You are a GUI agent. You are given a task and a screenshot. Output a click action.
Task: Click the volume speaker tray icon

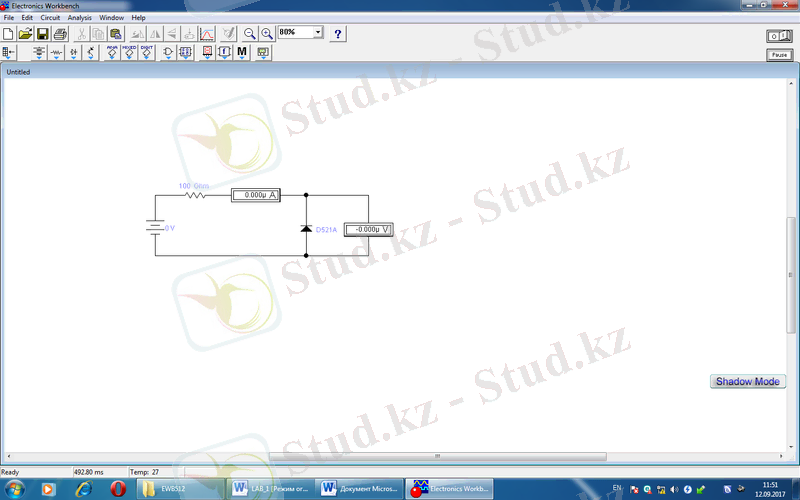point(674,489)
